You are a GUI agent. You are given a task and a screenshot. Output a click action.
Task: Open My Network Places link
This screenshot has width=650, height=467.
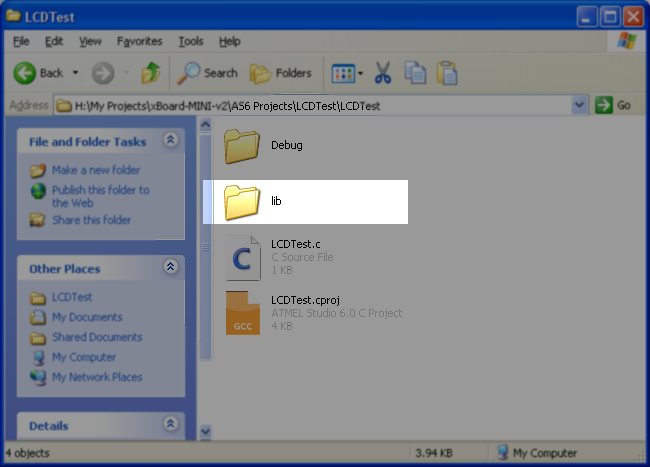(97, 377)
